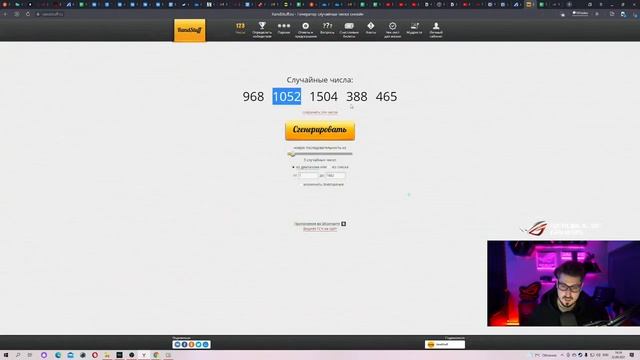Open the Opera browser taskbar icon
The image size is (640, 360).
point(95,355)
